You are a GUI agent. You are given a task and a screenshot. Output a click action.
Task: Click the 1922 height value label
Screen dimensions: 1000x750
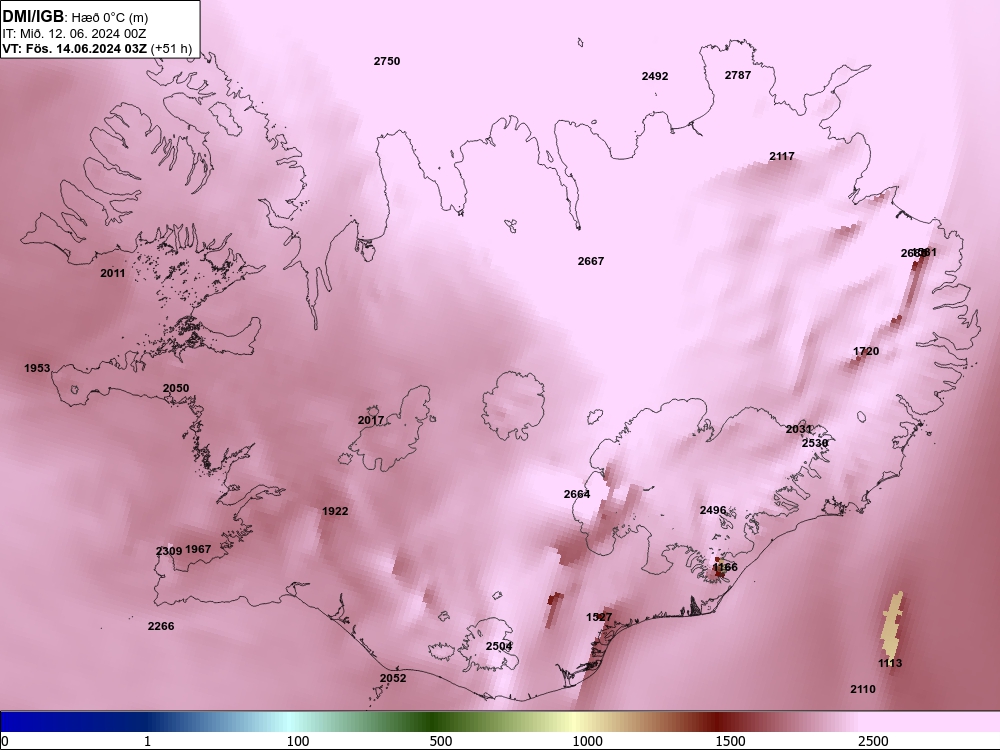335,511
